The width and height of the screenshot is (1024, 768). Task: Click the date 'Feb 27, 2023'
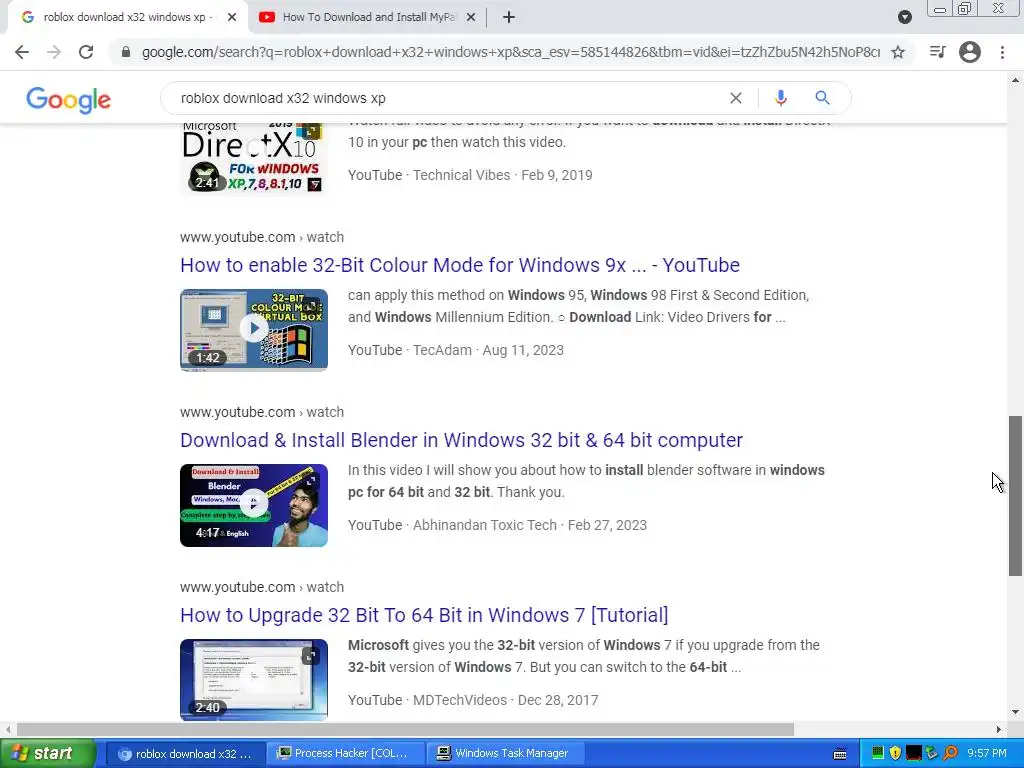pyautogui.click(x=607, y=525)
